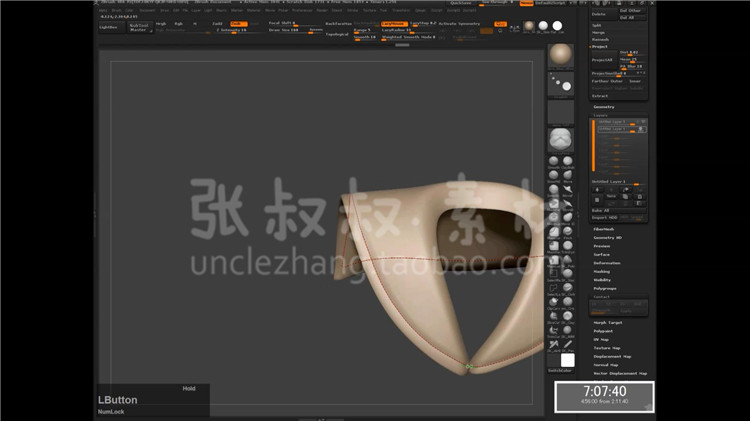This screenshot has height=421, width=750.
Task: Expand the Surface subpalette
Action: tap(602, 255)
